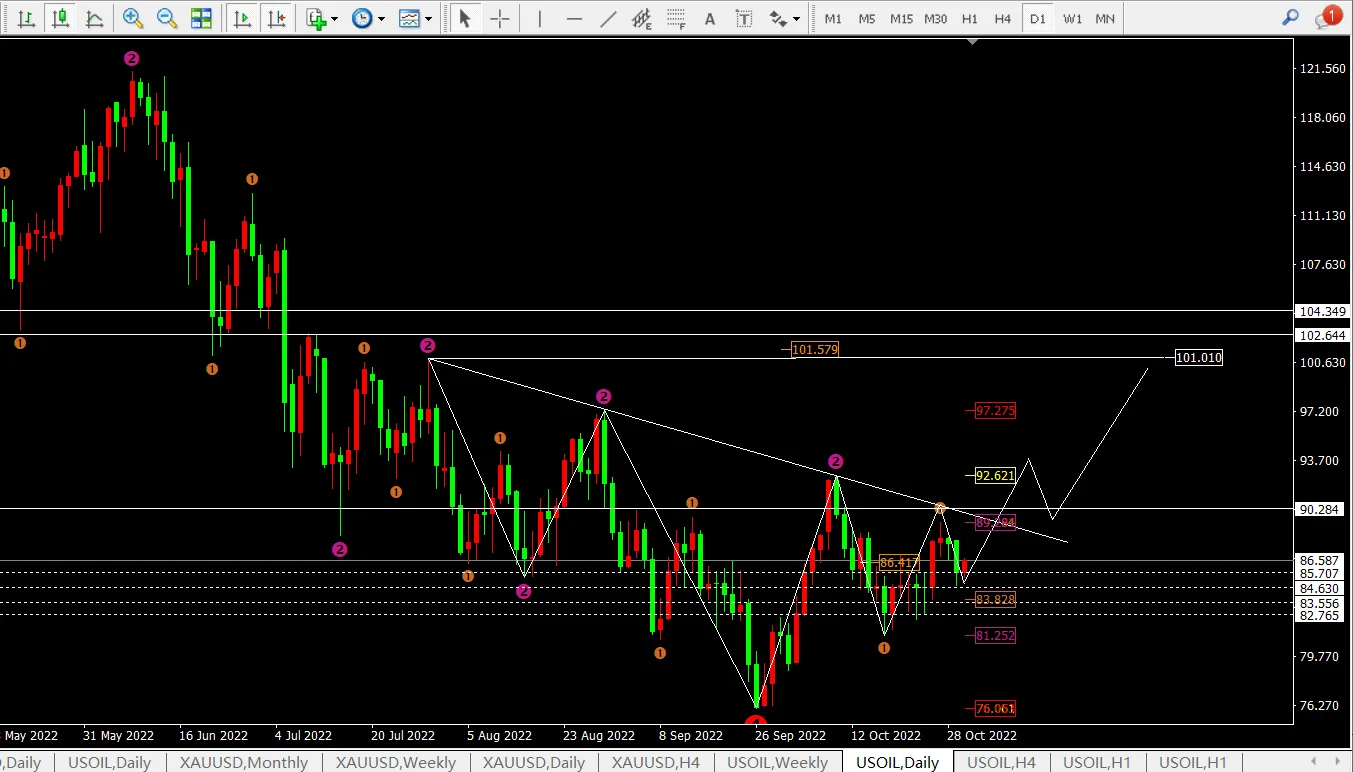The image size is (1353, 772).
Task: Toggle chart auto scroll
Action: coord(241,18)
